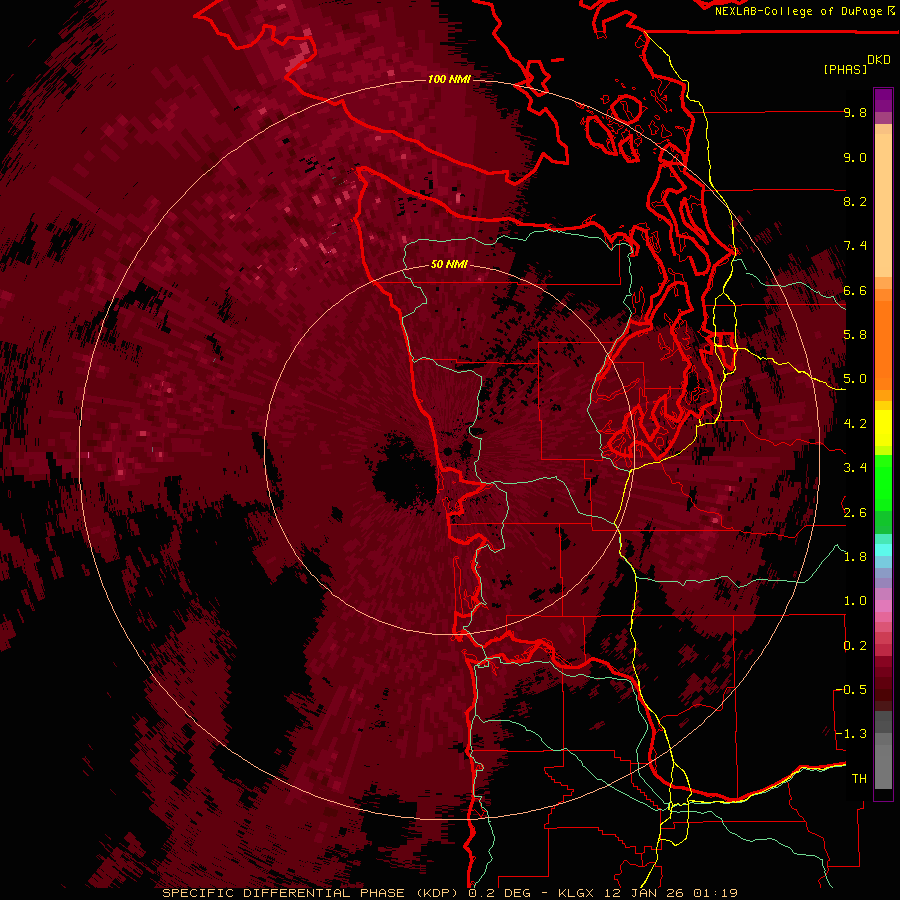Click the purple top segment of the color bar
The width and height of the screenshot is (900, 900).
click(x=883, y=100)
